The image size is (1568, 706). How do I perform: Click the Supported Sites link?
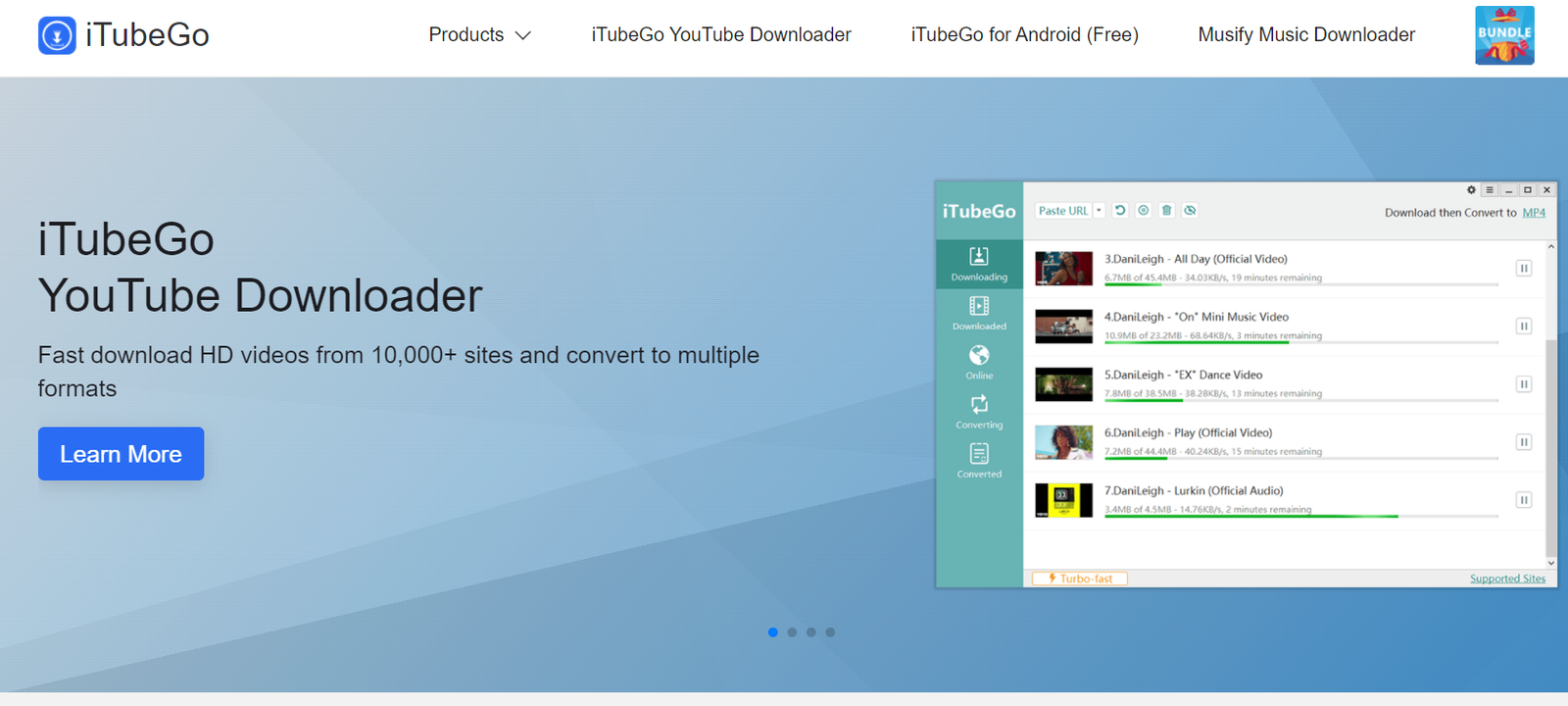[x=1507, y=579]
